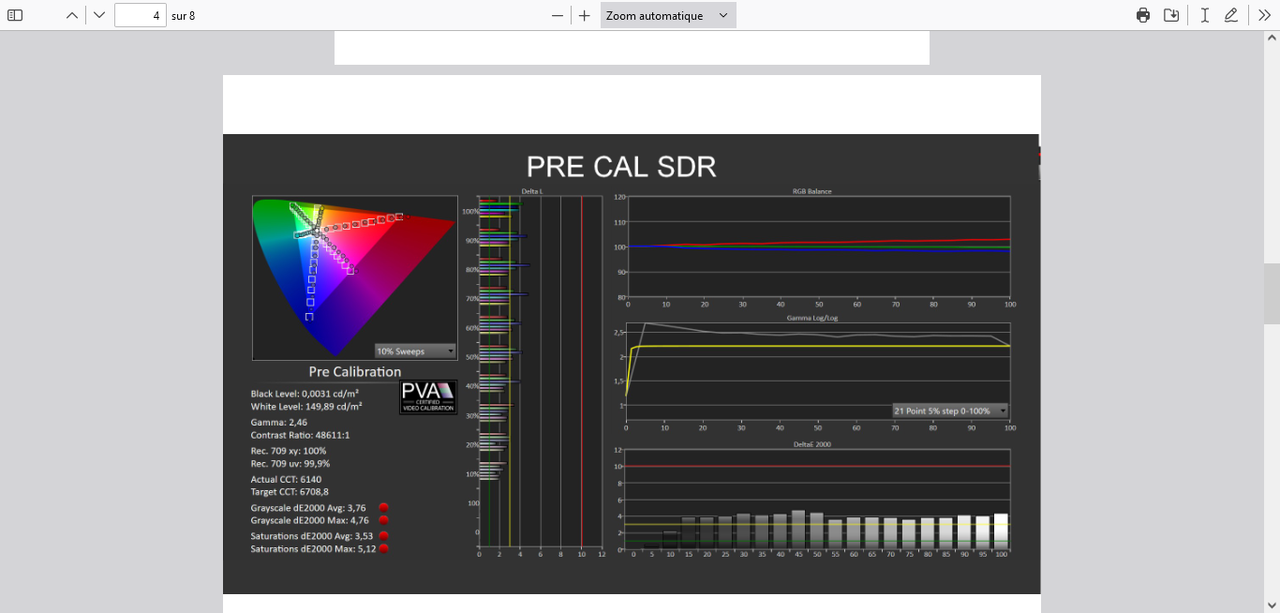The width and height of the screenshot is (1280, 613).
Task: Go to the previous page
Action: tap(72, 15)
